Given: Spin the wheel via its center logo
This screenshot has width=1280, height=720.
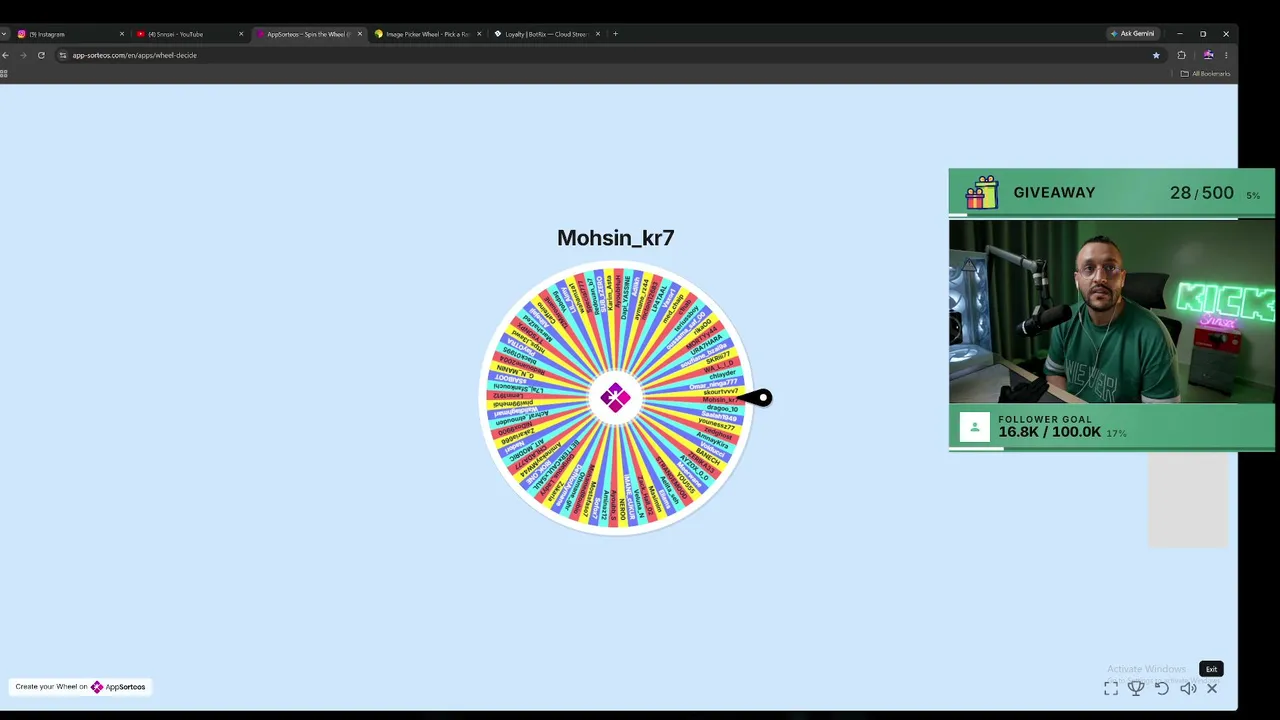Looking at the screenshot, I should [615, 398].
